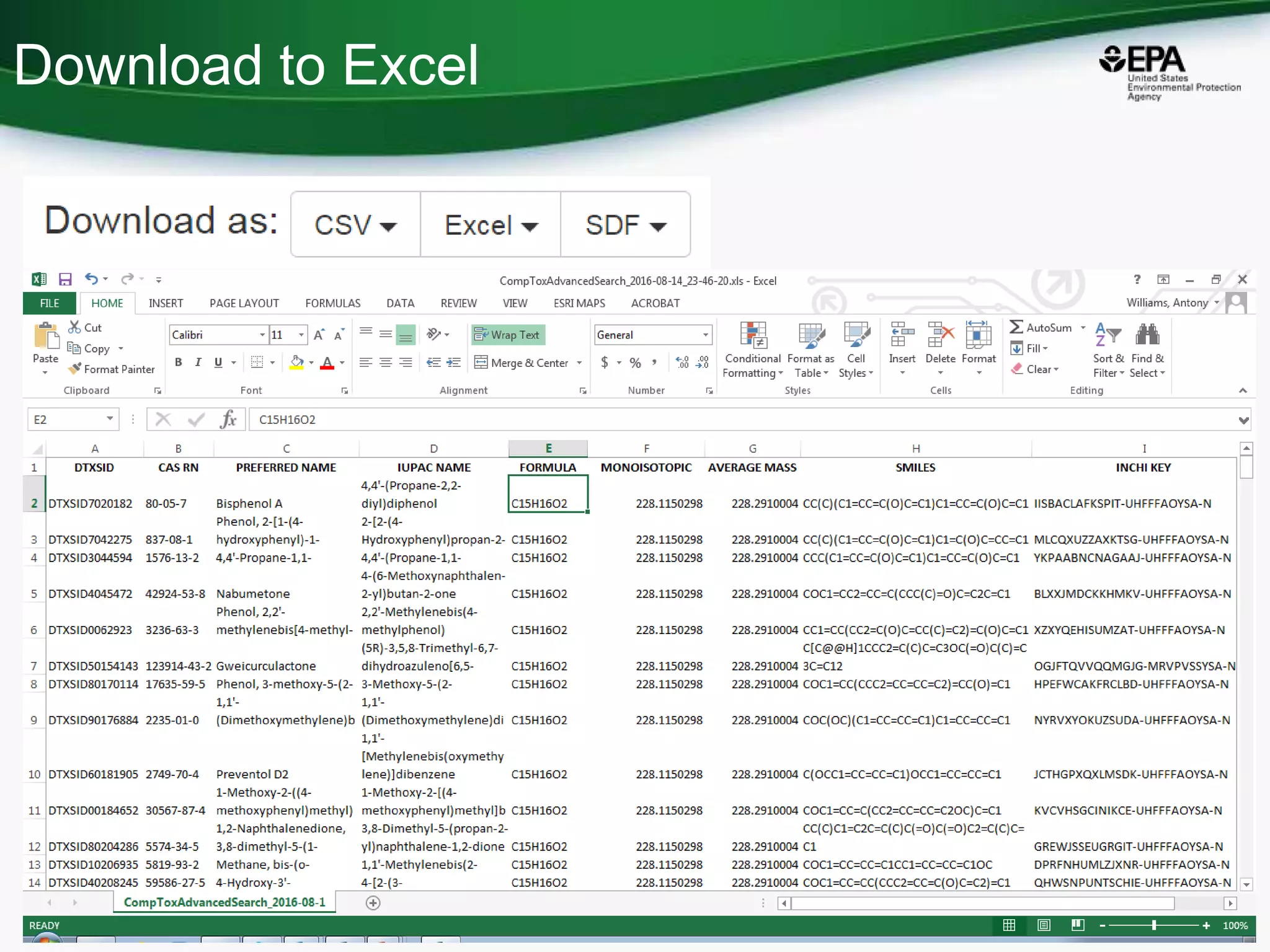Screen dimensions: 1270x952
Task: Click the AutoSum button
Action: (x=1041, y=327)
